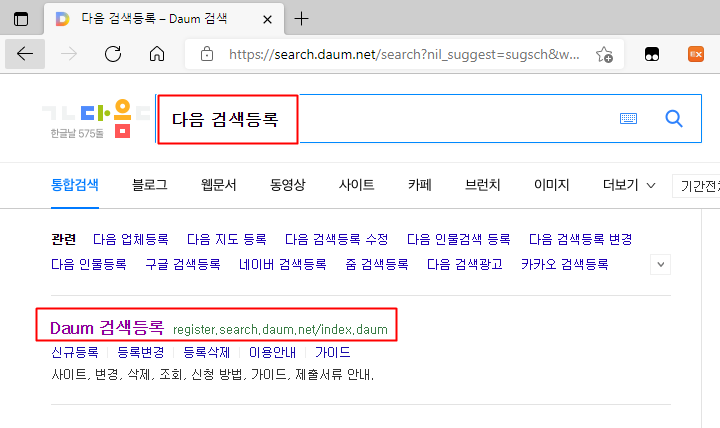The image size is (720, 428).
Task: Open the 가이드 sublink
Action: (x=332, y=352)
